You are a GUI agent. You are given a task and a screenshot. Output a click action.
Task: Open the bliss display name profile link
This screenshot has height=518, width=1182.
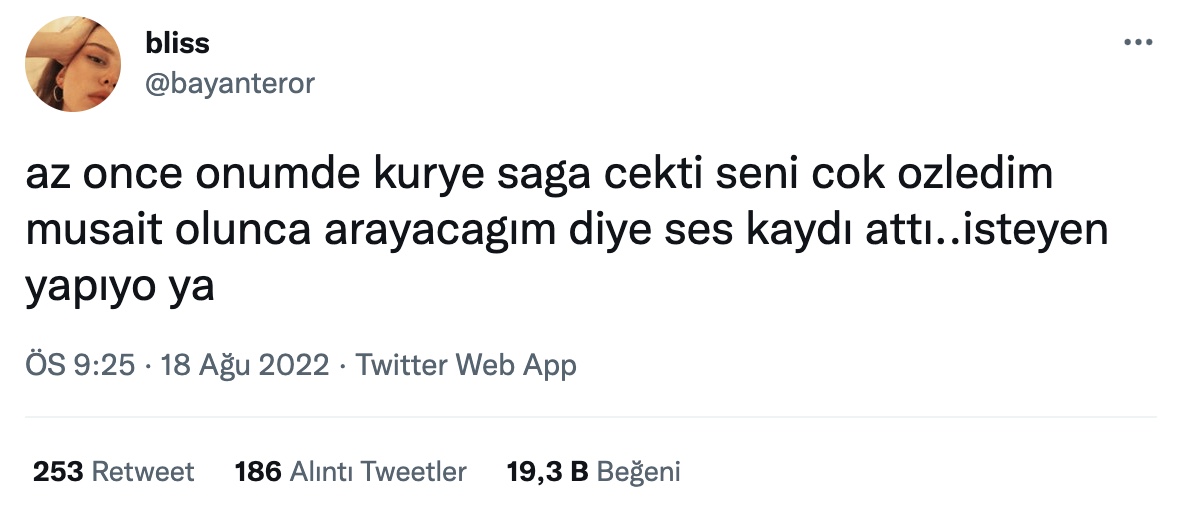(x=177, y=43)
